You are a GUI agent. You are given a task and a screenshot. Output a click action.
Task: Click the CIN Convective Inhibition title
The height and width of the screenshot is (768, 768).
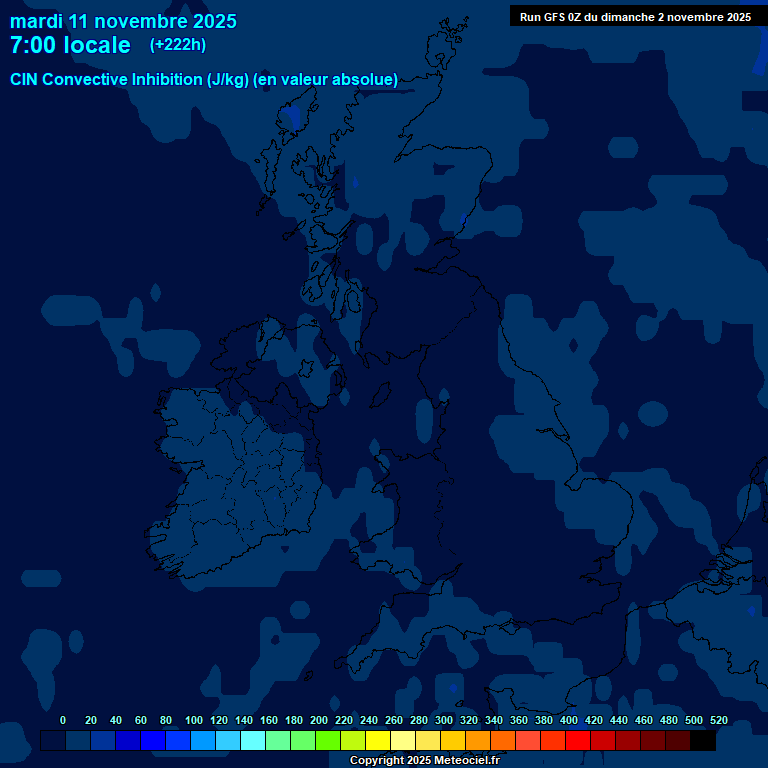[x=204, y=79]
